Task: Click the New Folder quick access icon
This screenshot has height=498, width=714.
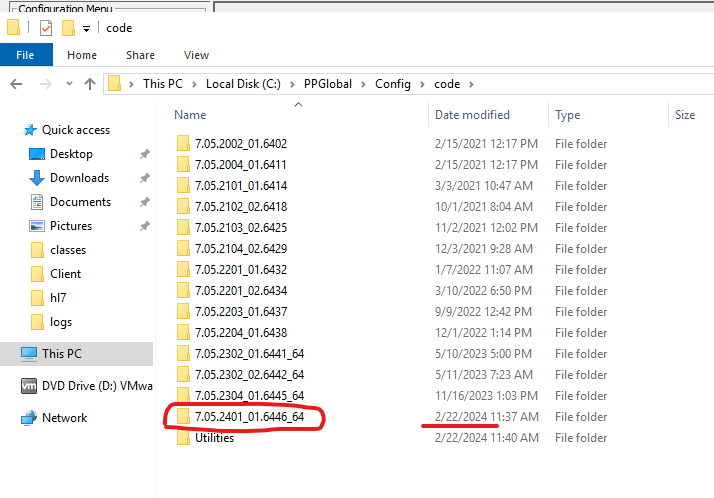Action: click(68, 28)
